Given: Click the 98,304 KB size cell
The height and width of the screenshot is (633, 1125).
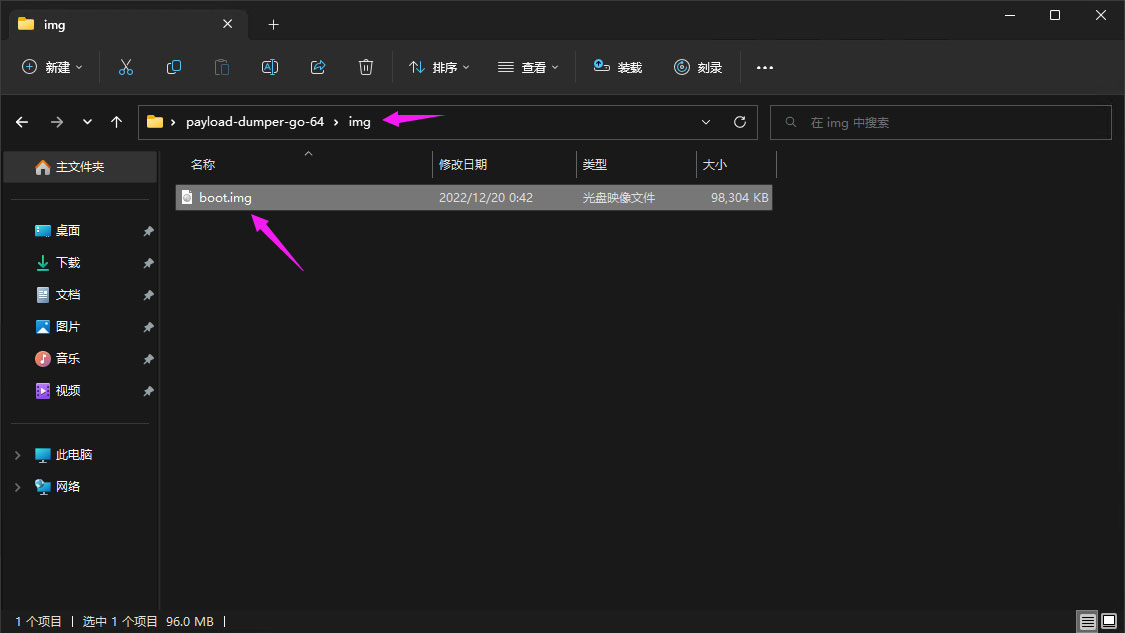Looking at the screenshot, I should (739, 197).
